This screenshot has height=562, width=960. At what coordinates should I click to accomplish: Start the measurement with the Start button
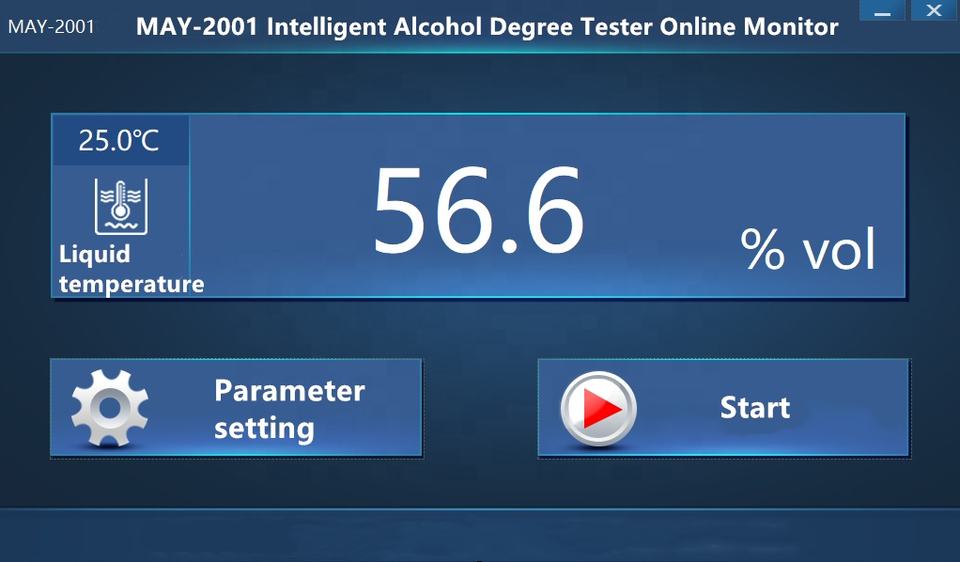pos(724,408)
